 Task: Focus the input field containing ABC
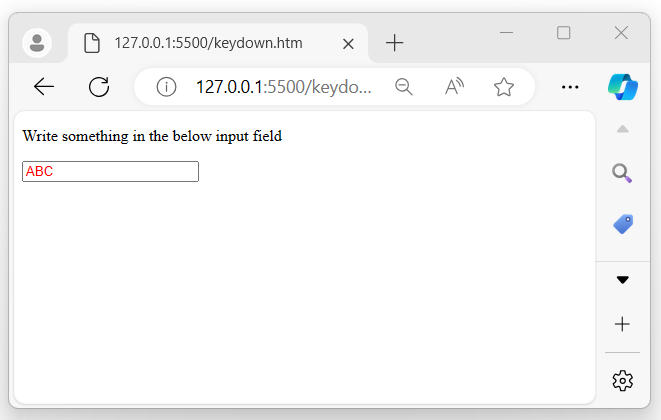click(x=110, y=172)
